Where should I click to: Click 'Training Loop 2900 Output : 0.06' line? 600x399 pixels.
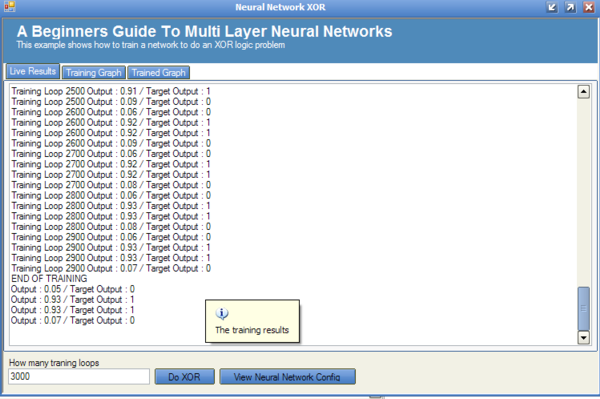pyautogui.click(x=111, y=237)
